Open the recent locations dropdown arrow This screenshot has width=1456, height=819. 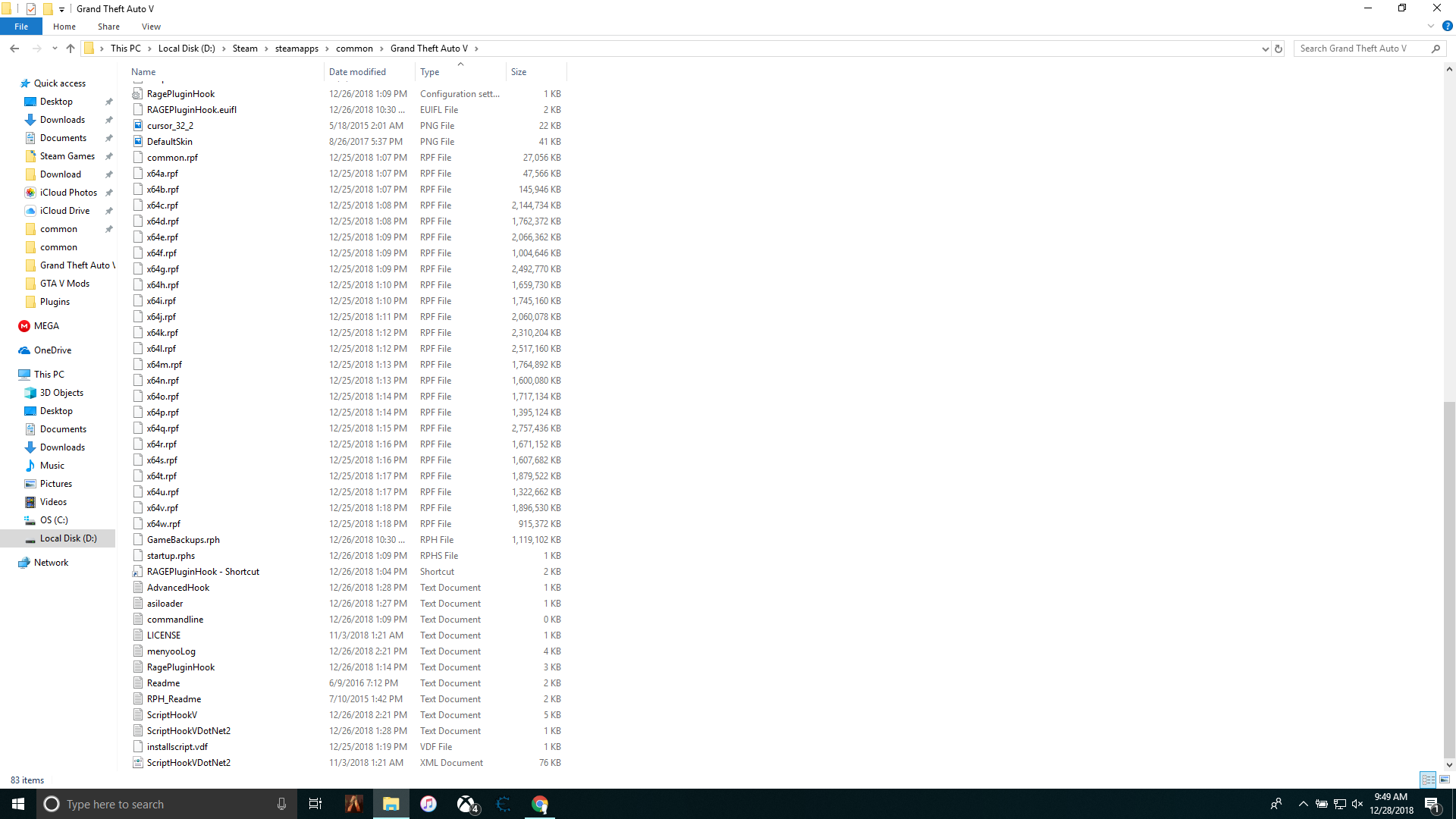coord(55,49)
